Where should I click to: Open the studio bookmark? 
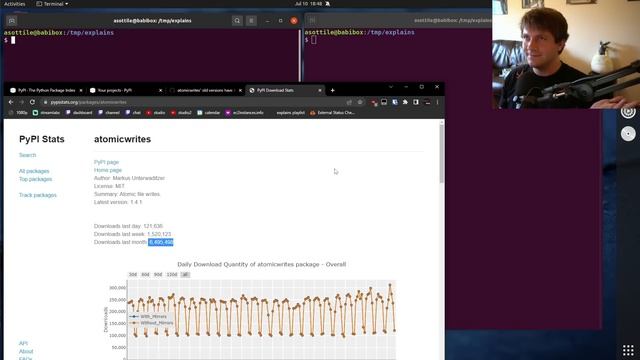pos(156,113)
